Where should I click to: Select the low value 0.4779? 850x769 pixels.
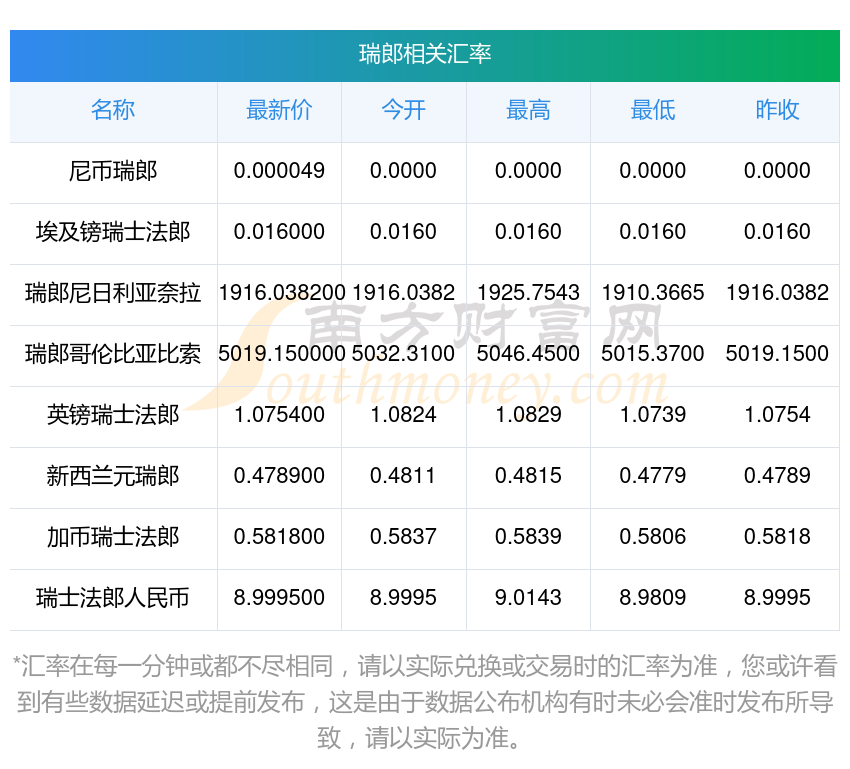653,476
